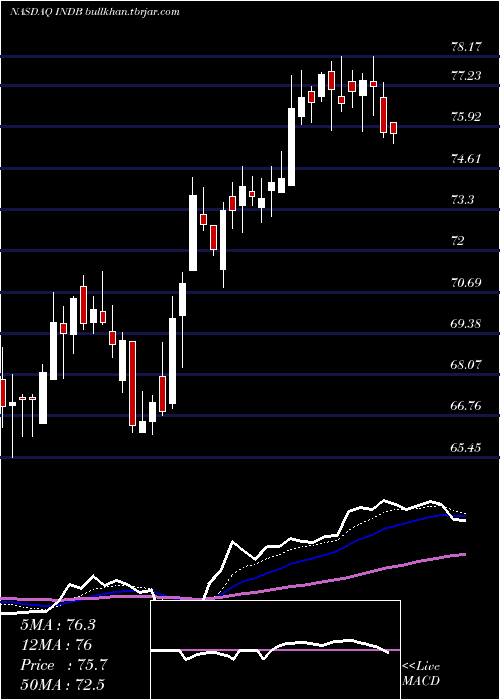The width and height of the screenshot is (500, 700).
Task: Click the 74.61 price label
Action: 466,158
